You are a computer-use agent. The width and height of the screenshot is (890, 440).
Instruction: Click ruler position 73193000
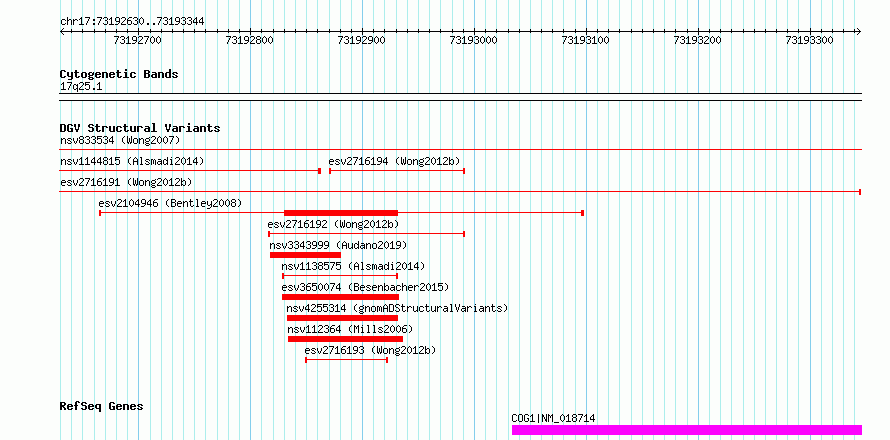tap(473, 40)
